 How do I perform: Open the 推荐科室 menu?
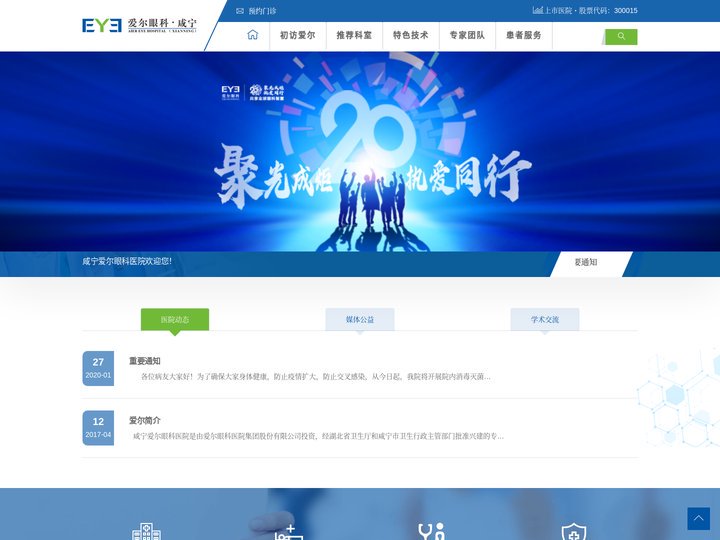pos(354,35)
